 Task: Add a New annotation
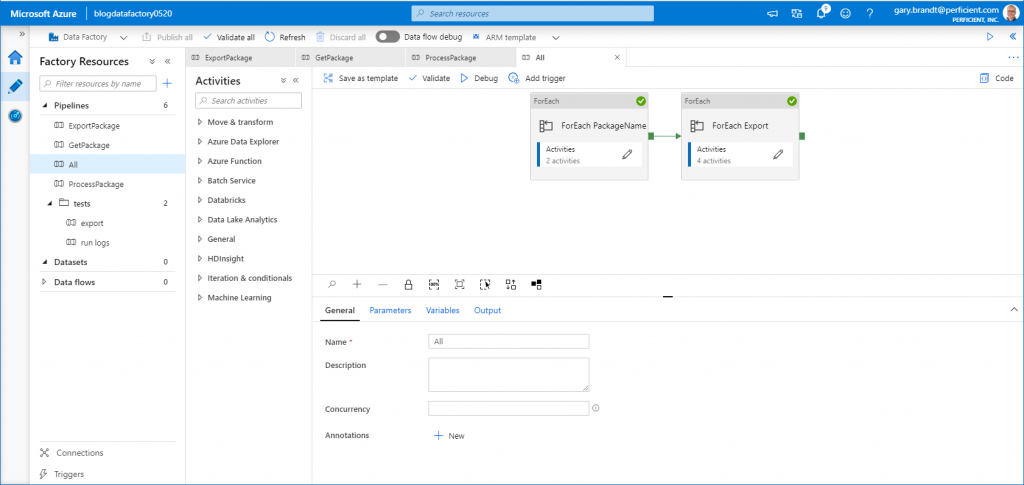tap(449, 435)
